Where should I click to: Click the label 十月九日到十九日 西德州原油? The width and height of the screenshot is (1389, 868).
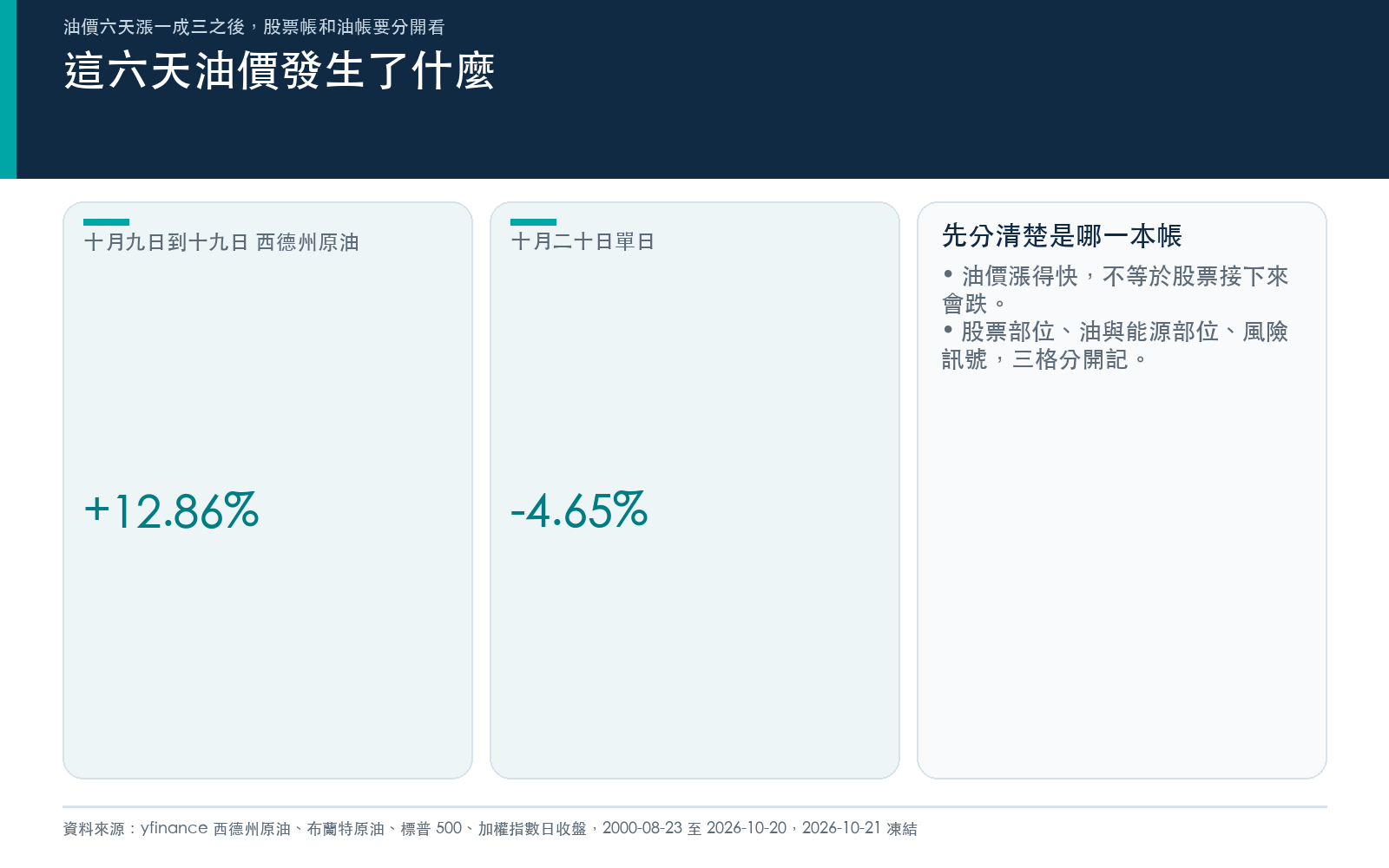pos(221,242)
